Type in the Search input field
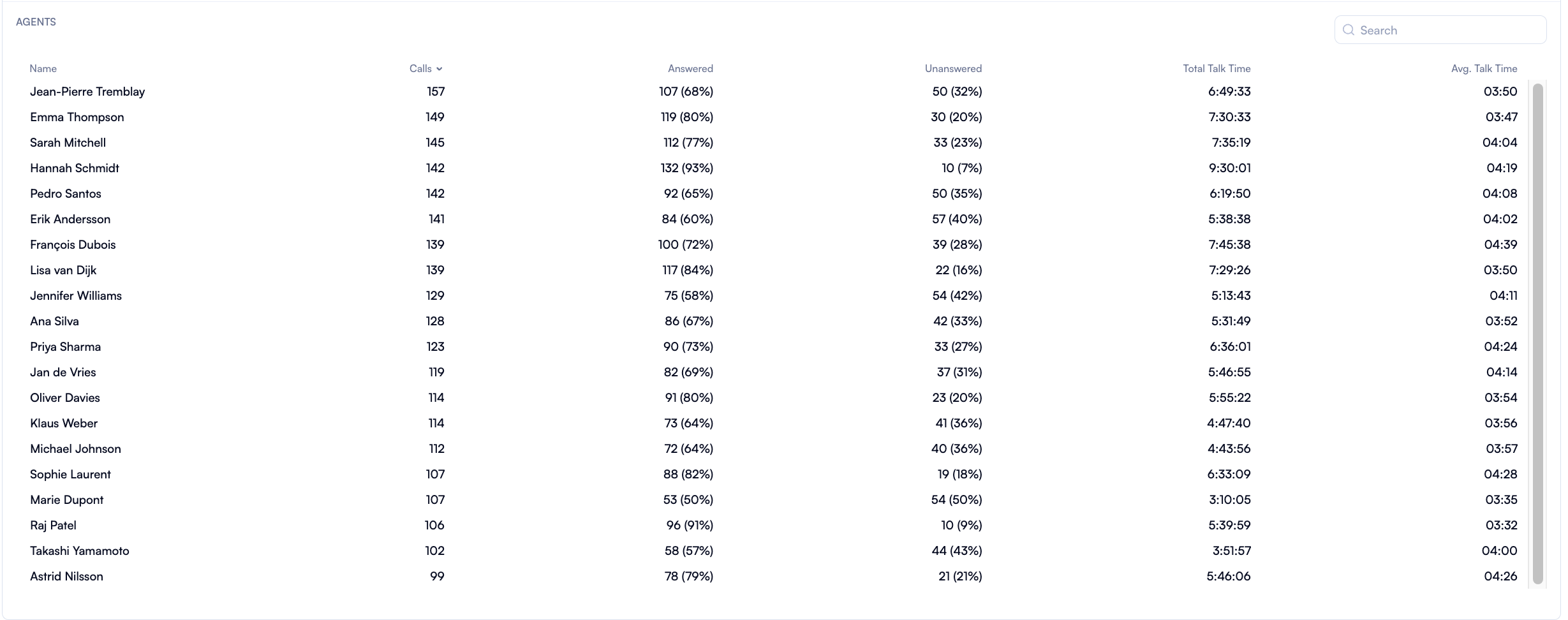The height and width of the screenshot is (620, 1568). pos(1448,30)
